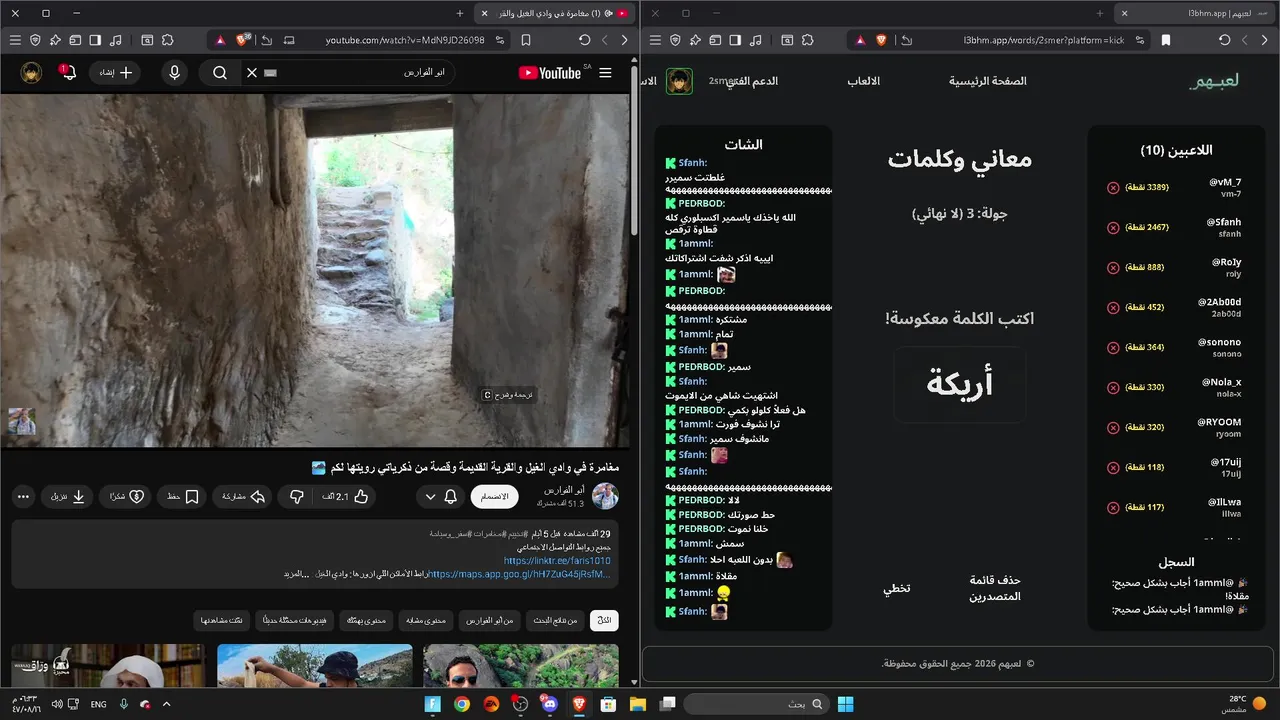Remove player @RoJy with X icon
This screenshot has height=720, width=1280.
(x=1113, y=267)
